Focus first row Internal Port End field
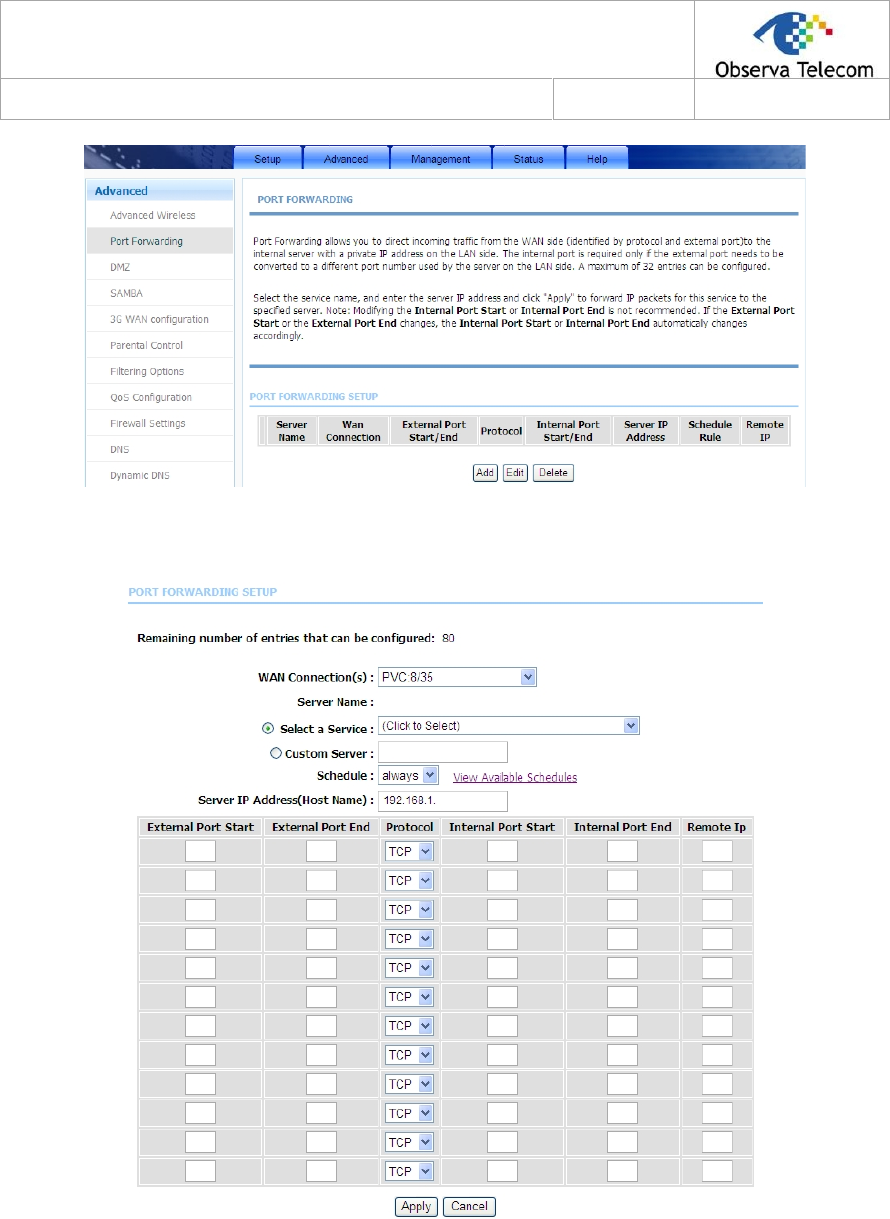This screenshot has width=890, height=1219. click(622, 852)
